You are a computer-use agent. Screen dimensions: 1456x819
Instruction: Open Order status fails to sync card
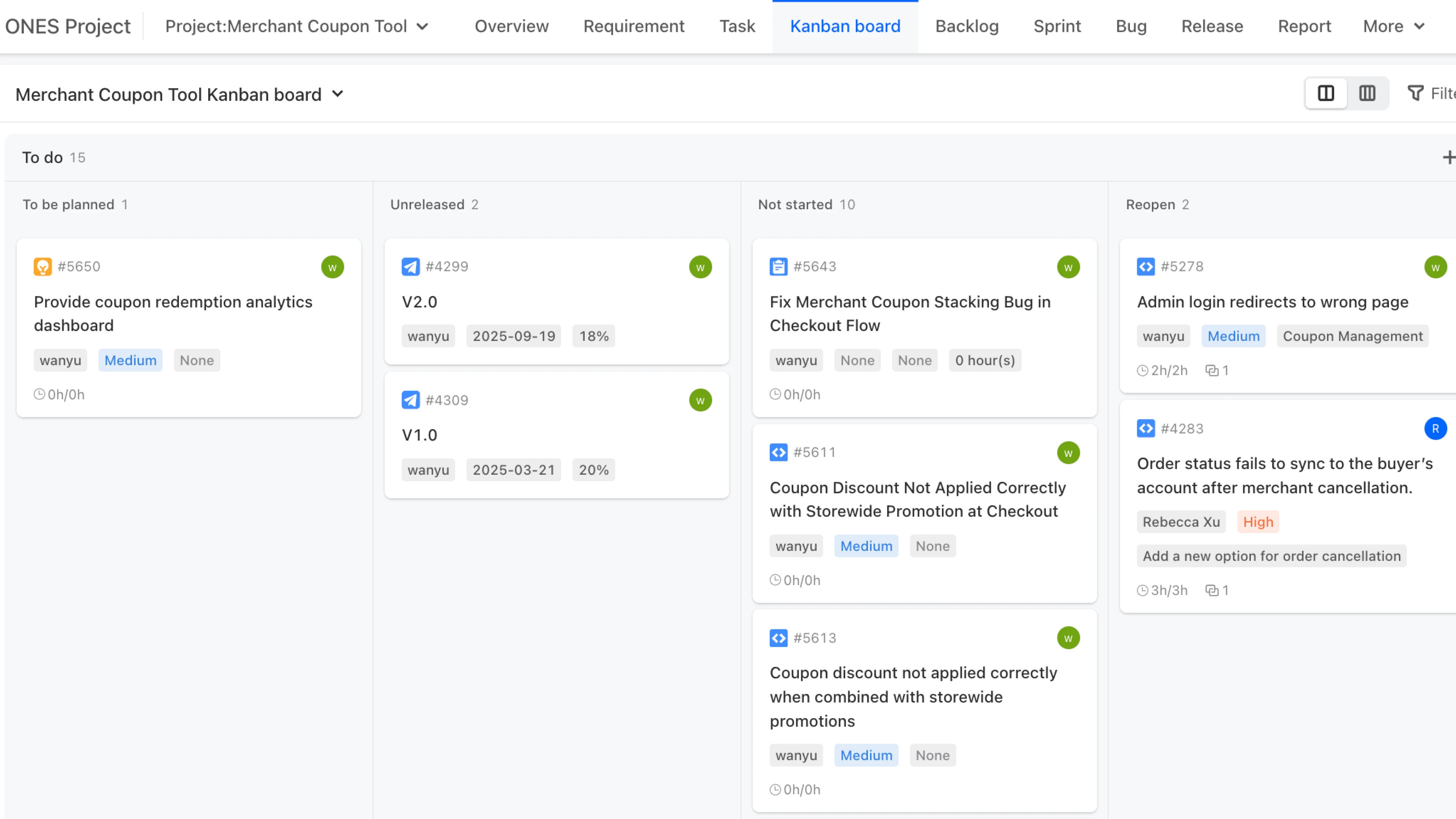[1285, 475]
